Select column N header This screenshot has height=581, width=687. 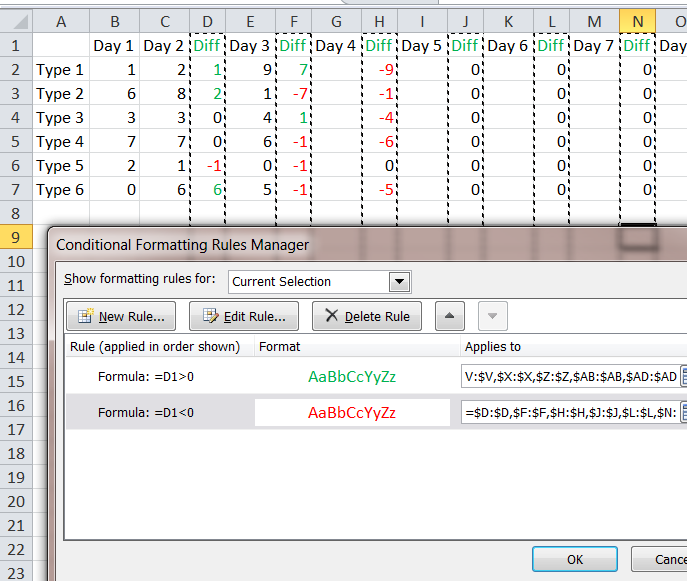[x=637, y=21]
